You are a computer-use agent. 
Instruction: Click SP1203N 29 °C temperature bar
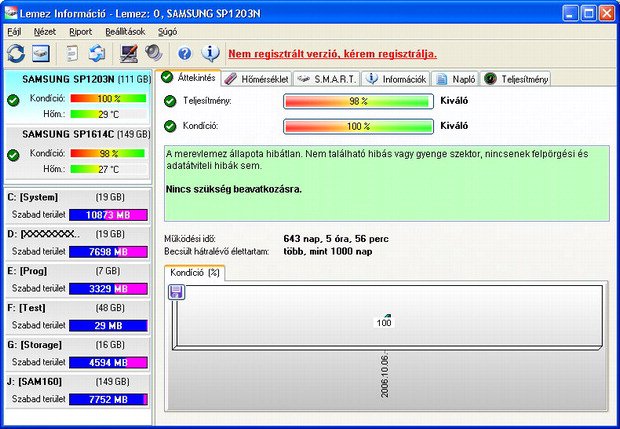(x=108, y=114)
